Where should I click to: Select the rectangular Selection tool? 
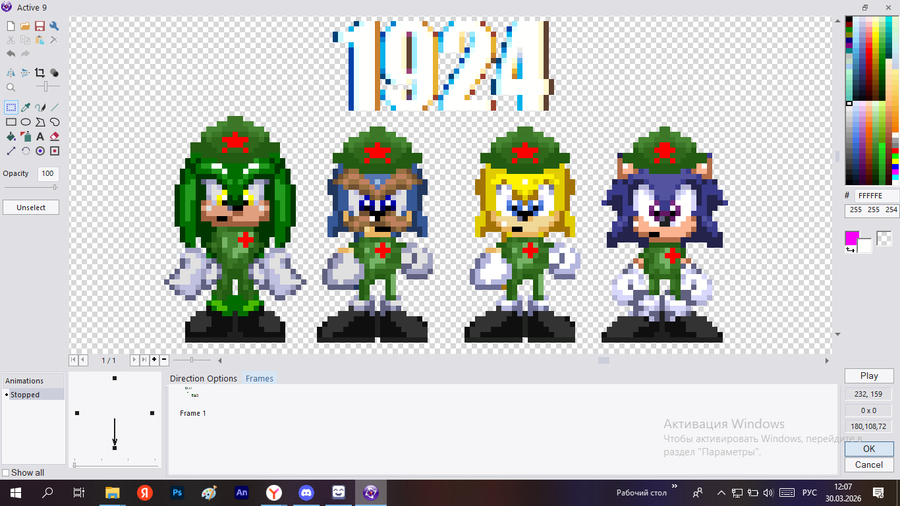click(x=11, y=107)
